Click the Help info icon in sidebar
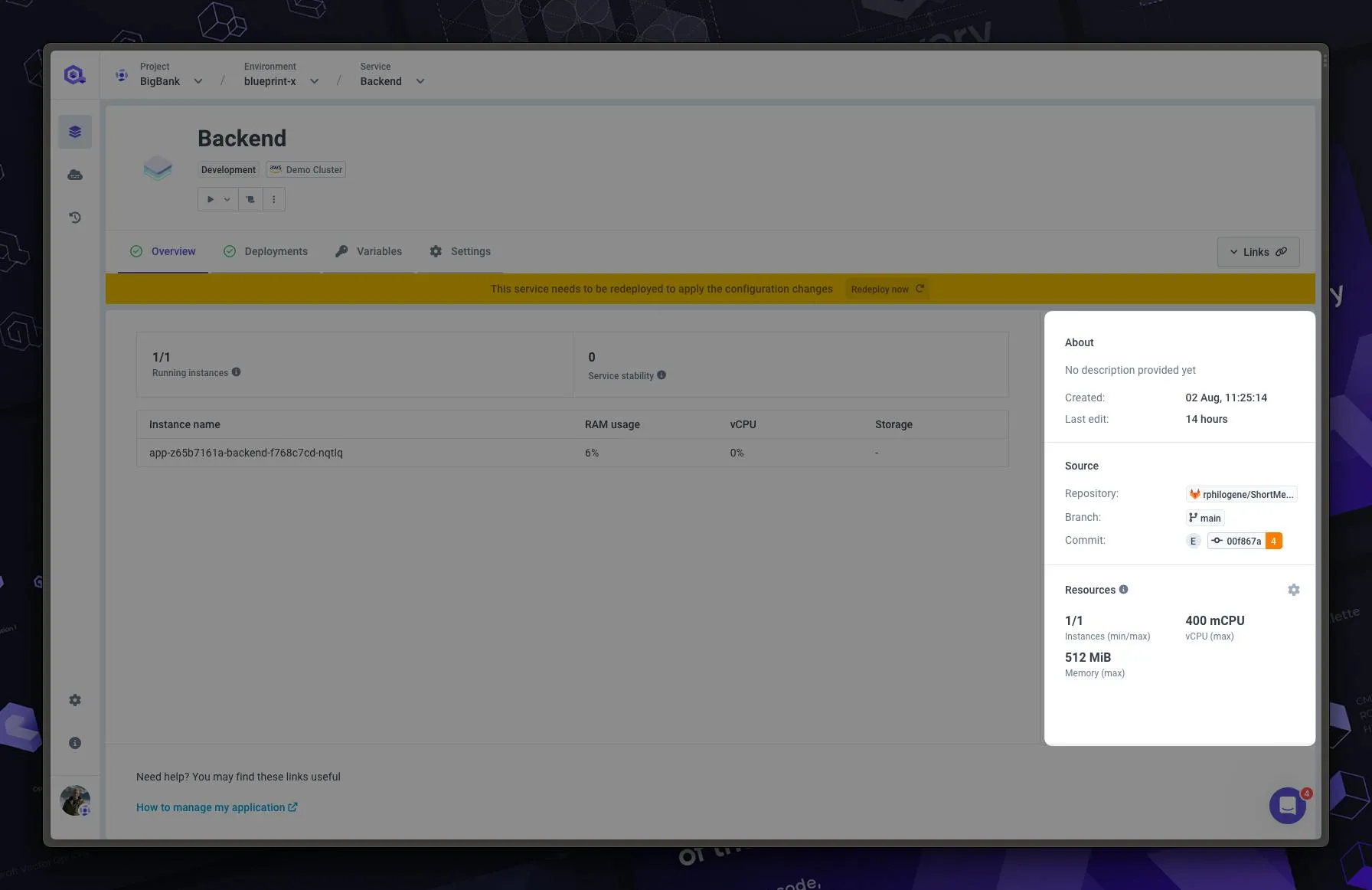 (x=74, y=742)
